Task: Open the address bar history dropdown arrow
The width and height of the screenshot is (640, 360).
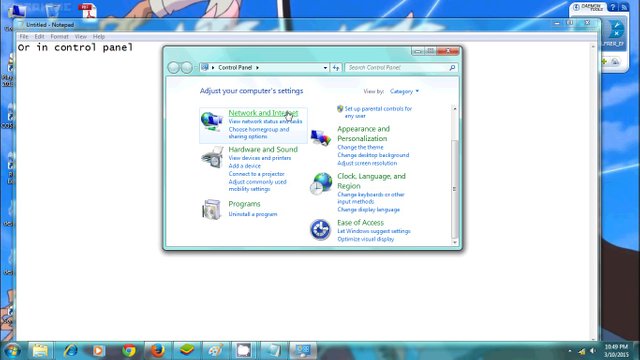Action: pyautogui.click(x=325, y=68)
